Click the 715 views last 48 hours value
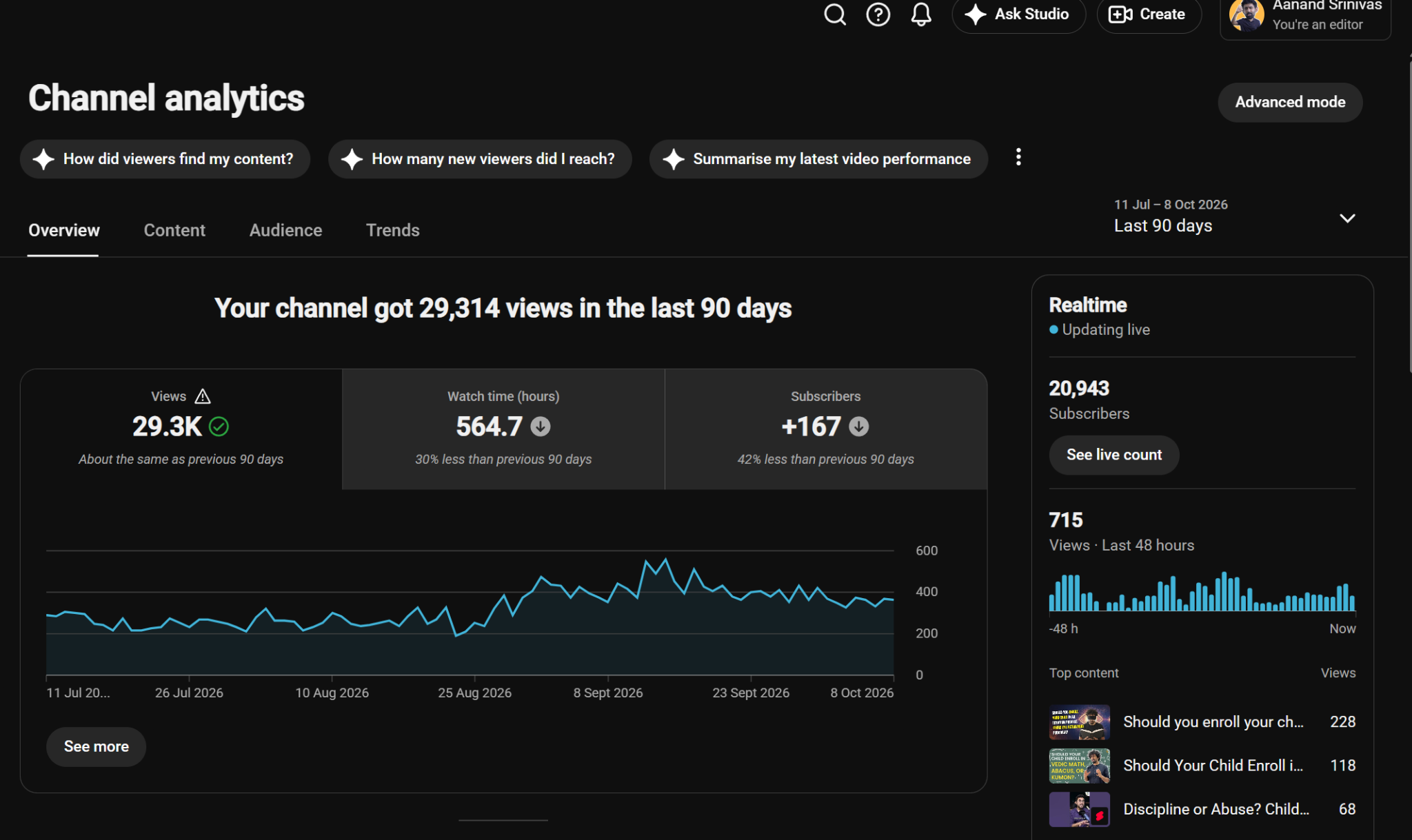Viewport: 1412px width, 840px height. click(x=1066, y=520)
